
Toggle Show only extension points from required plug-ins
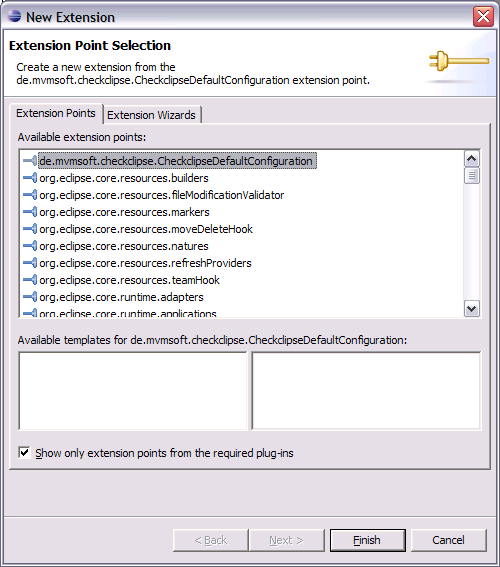[x=24, y=452]
